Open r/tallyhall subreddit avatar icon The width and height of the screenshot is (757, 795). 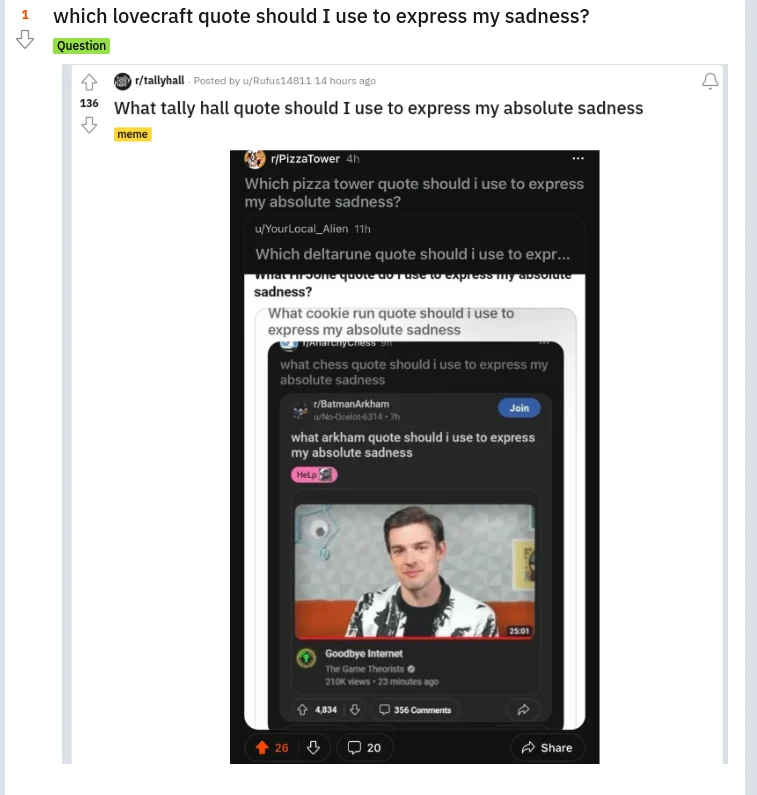pos(122,81)
